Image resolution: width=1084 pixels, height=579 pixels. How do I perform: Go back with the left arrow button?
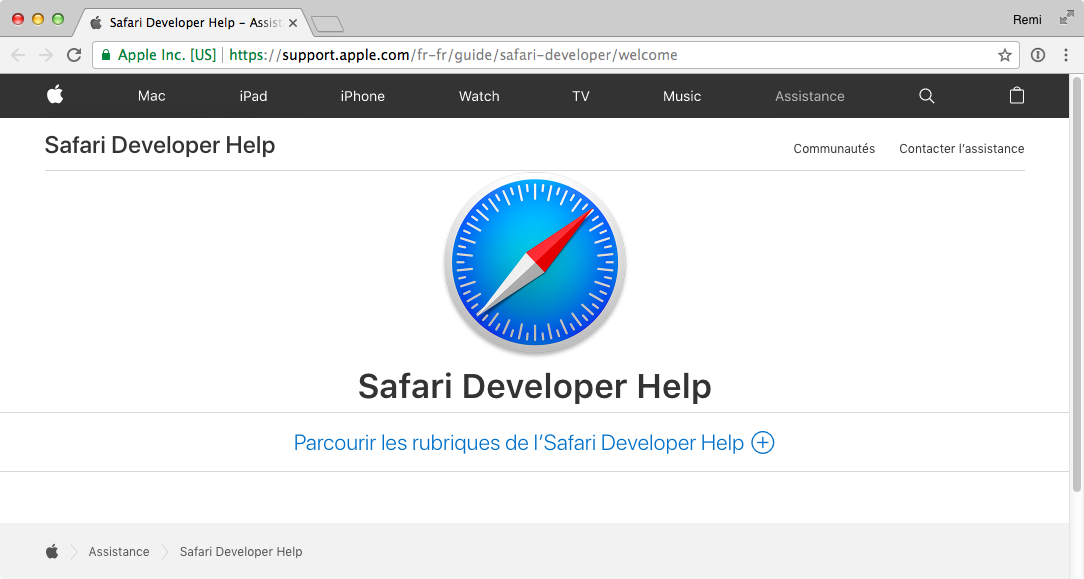(18, 55)
